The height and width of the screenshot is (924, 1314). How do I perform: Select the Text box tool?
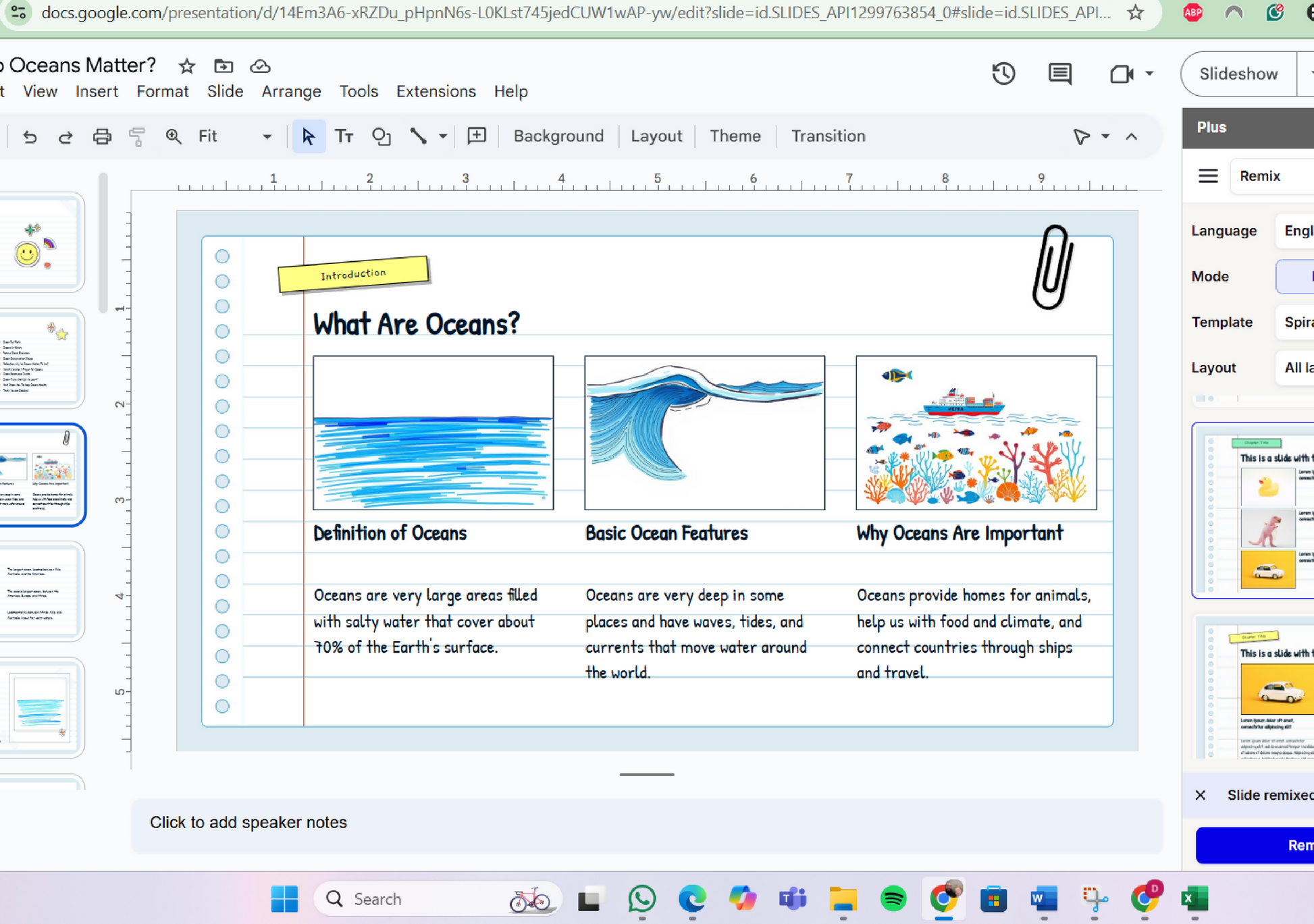coord(344,136)
